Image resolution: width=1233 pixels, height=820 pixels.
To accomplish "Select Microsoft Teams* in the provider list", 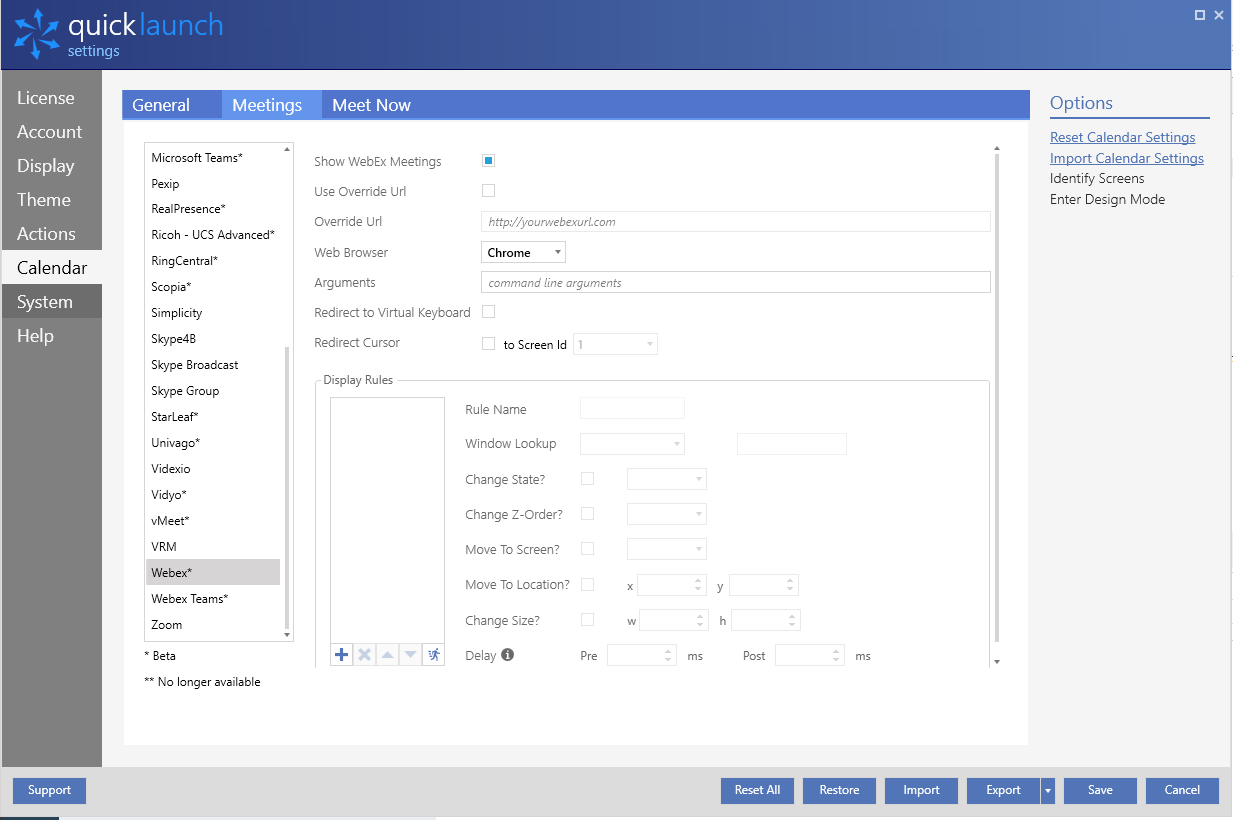I will pos(212,157).
